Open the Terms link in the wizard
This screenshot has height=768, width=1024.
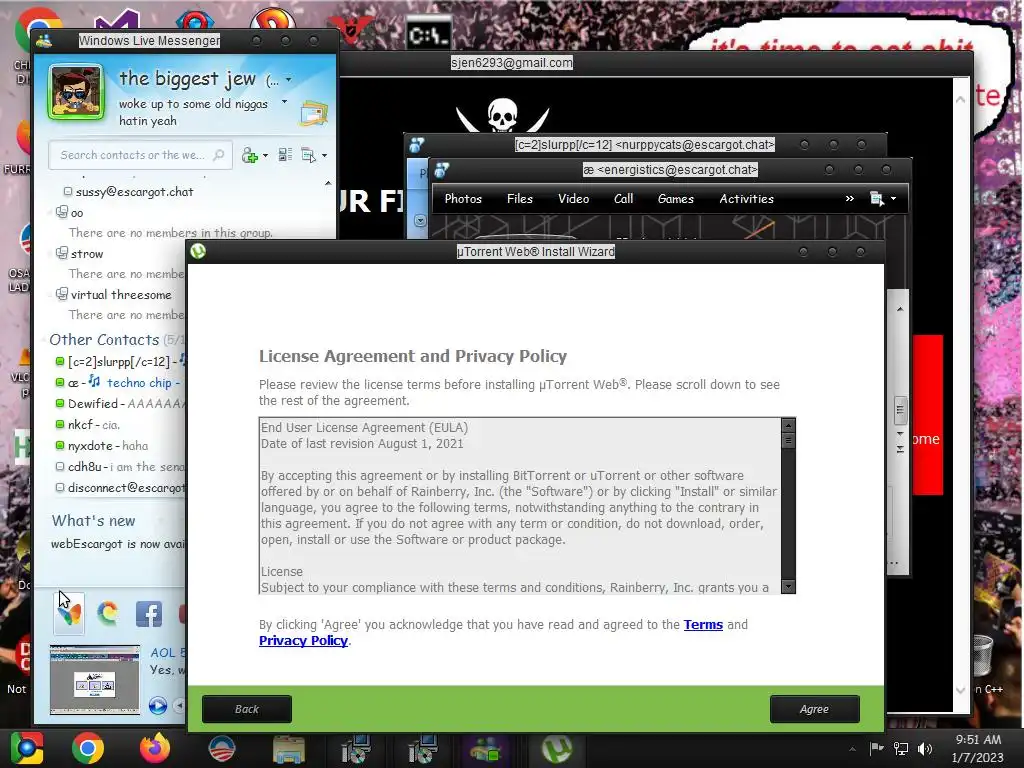click(x=703, y=625)
